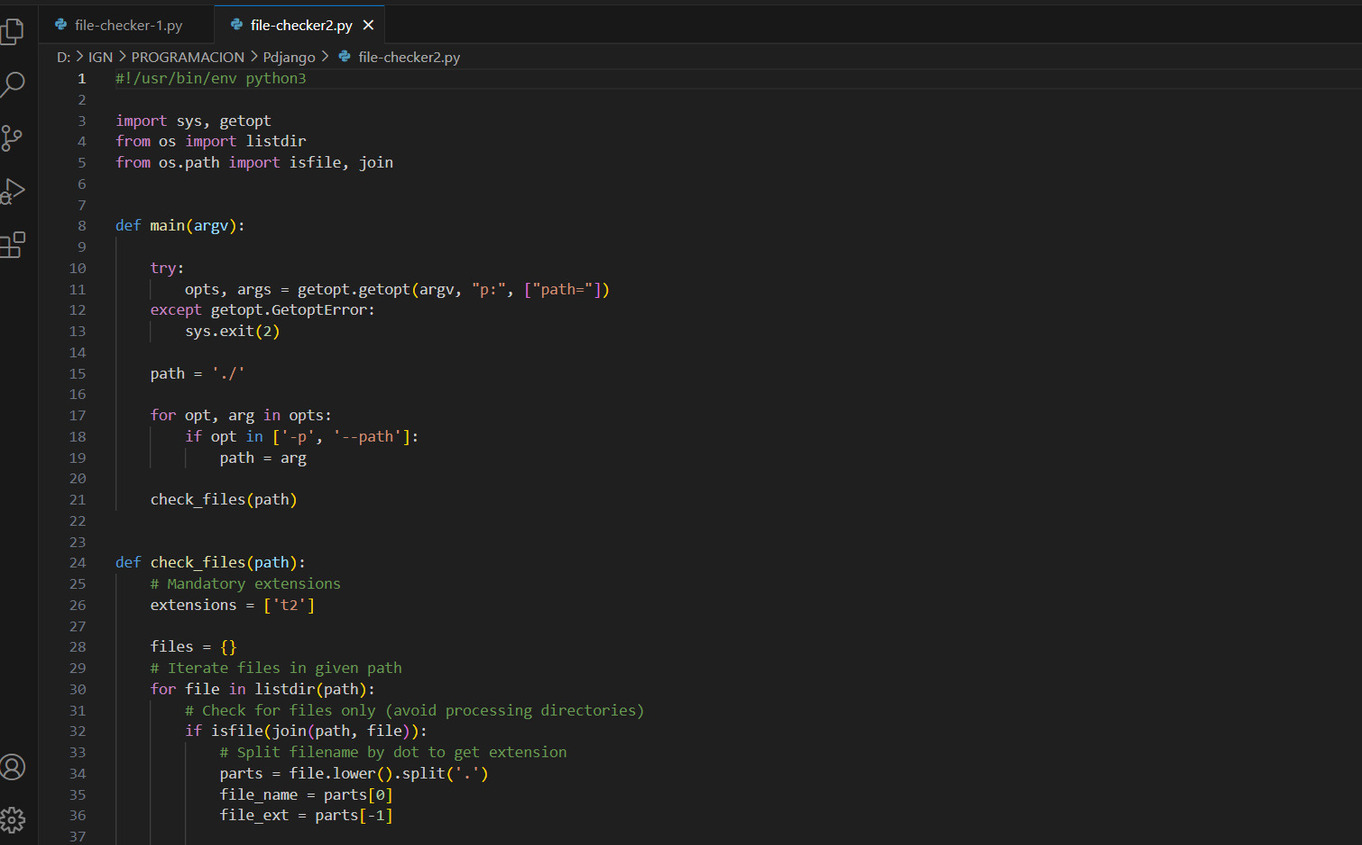
Task: Expand the chevron after Pdjango in breadcrumb
Action: [x=325, y=57]
